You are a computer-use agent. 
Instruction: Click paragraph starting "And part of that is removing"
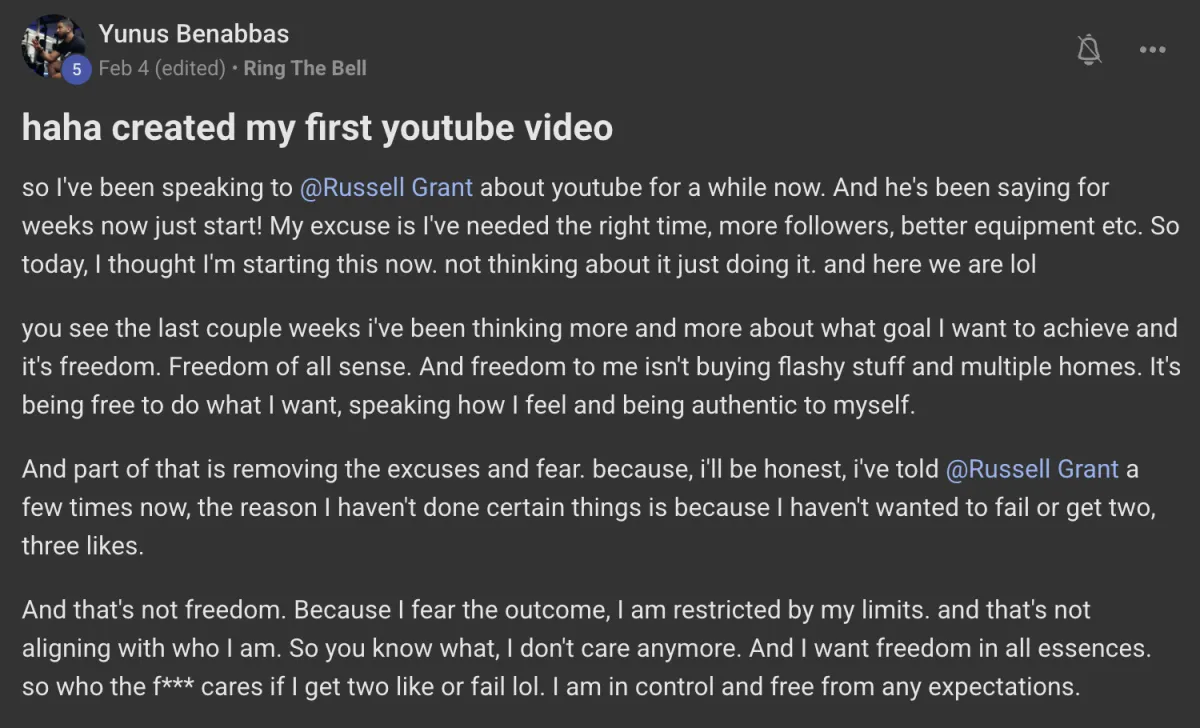point(590,506)
